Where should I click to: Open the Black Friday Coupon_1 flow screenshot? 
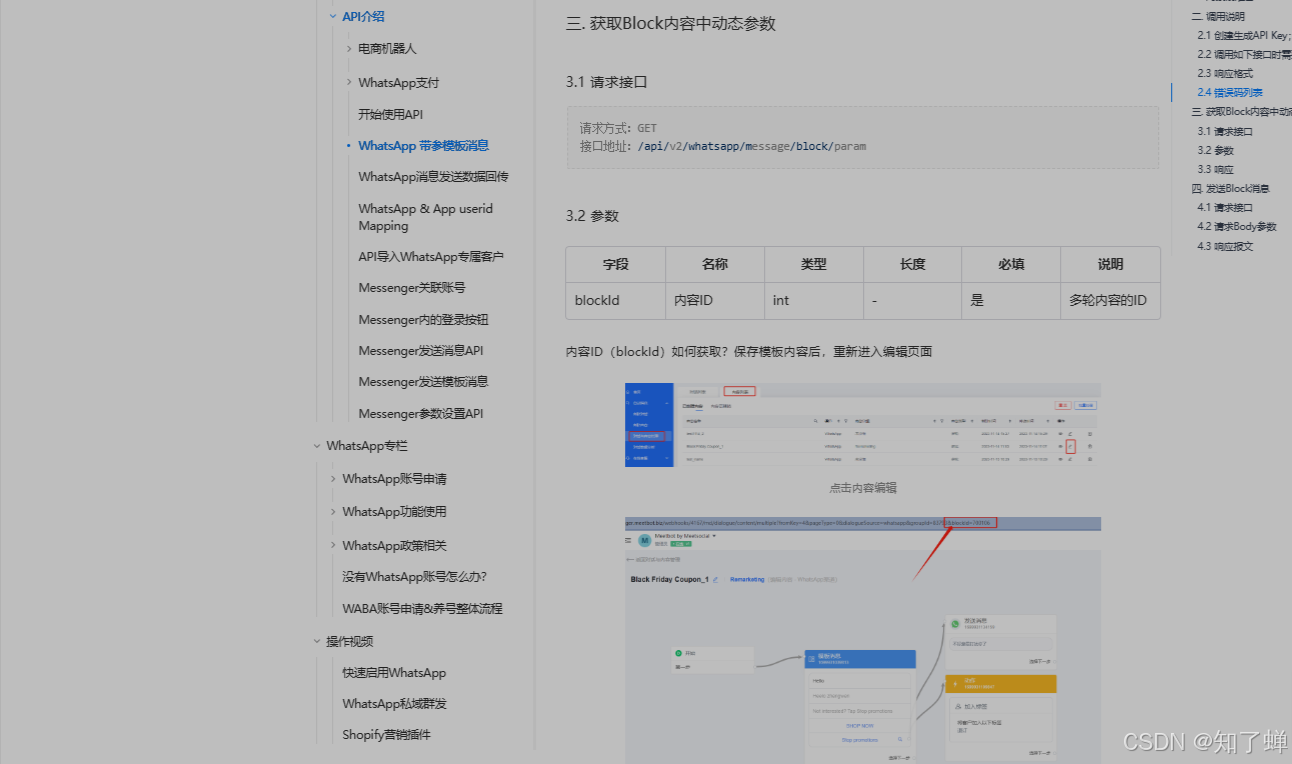pos(863,640)
